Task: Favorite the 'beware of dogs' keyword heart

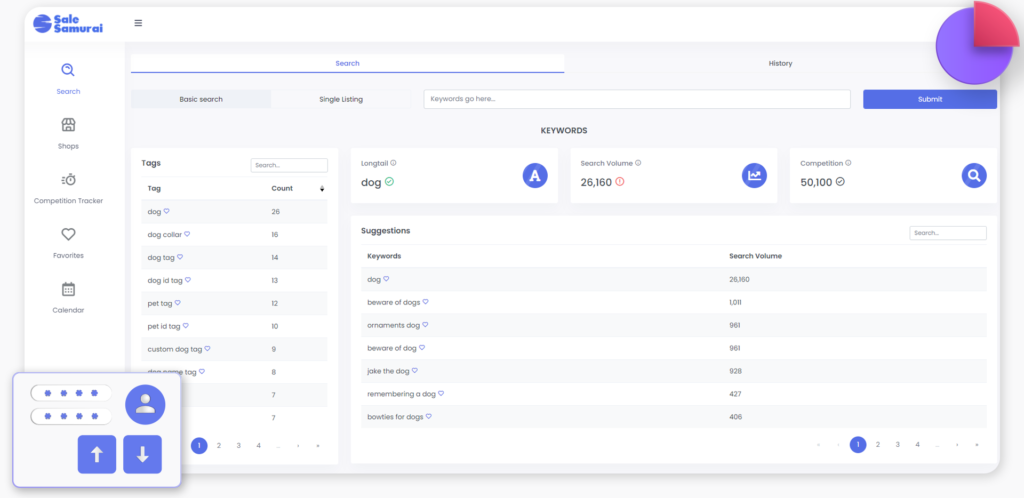Action: pyautogui.click(x=425, y=301)
